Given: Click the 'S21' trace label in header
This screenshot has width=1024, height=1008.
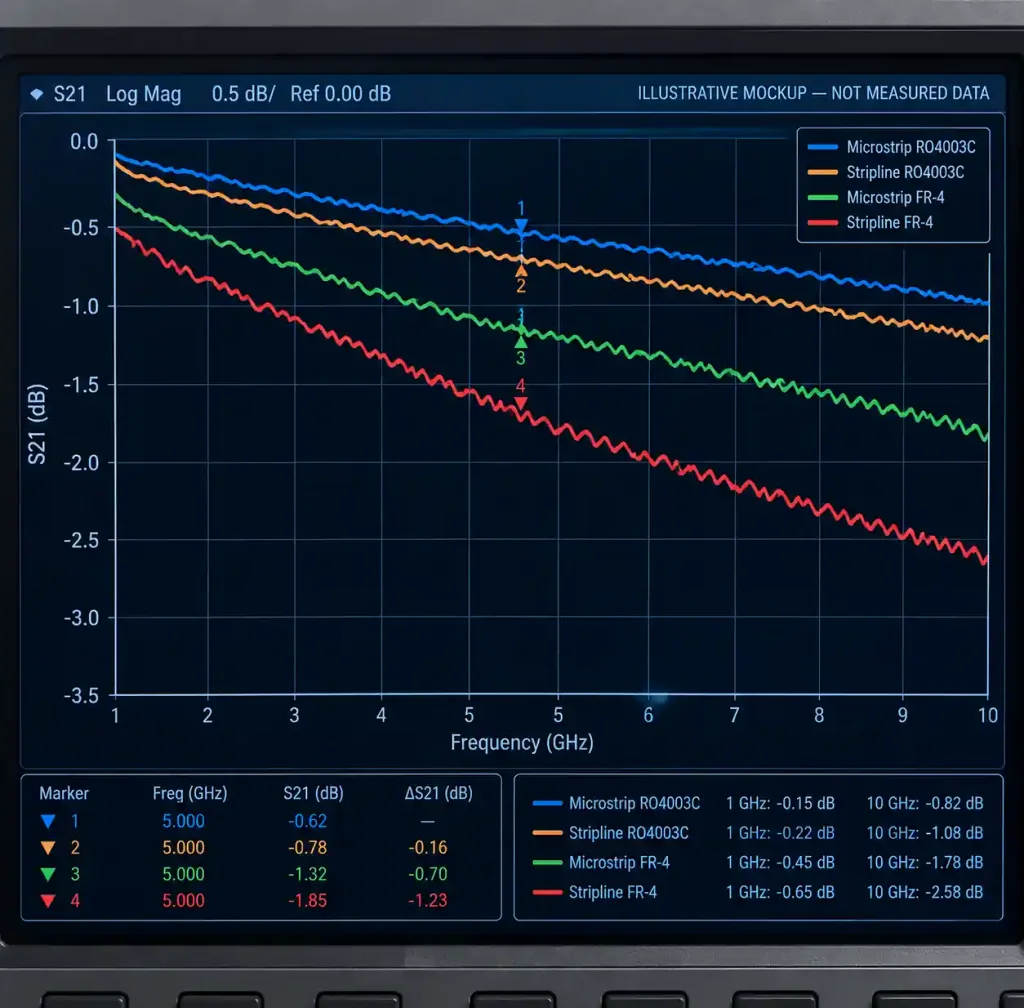Looking at the screenshot, I should (x=69, y=94).
